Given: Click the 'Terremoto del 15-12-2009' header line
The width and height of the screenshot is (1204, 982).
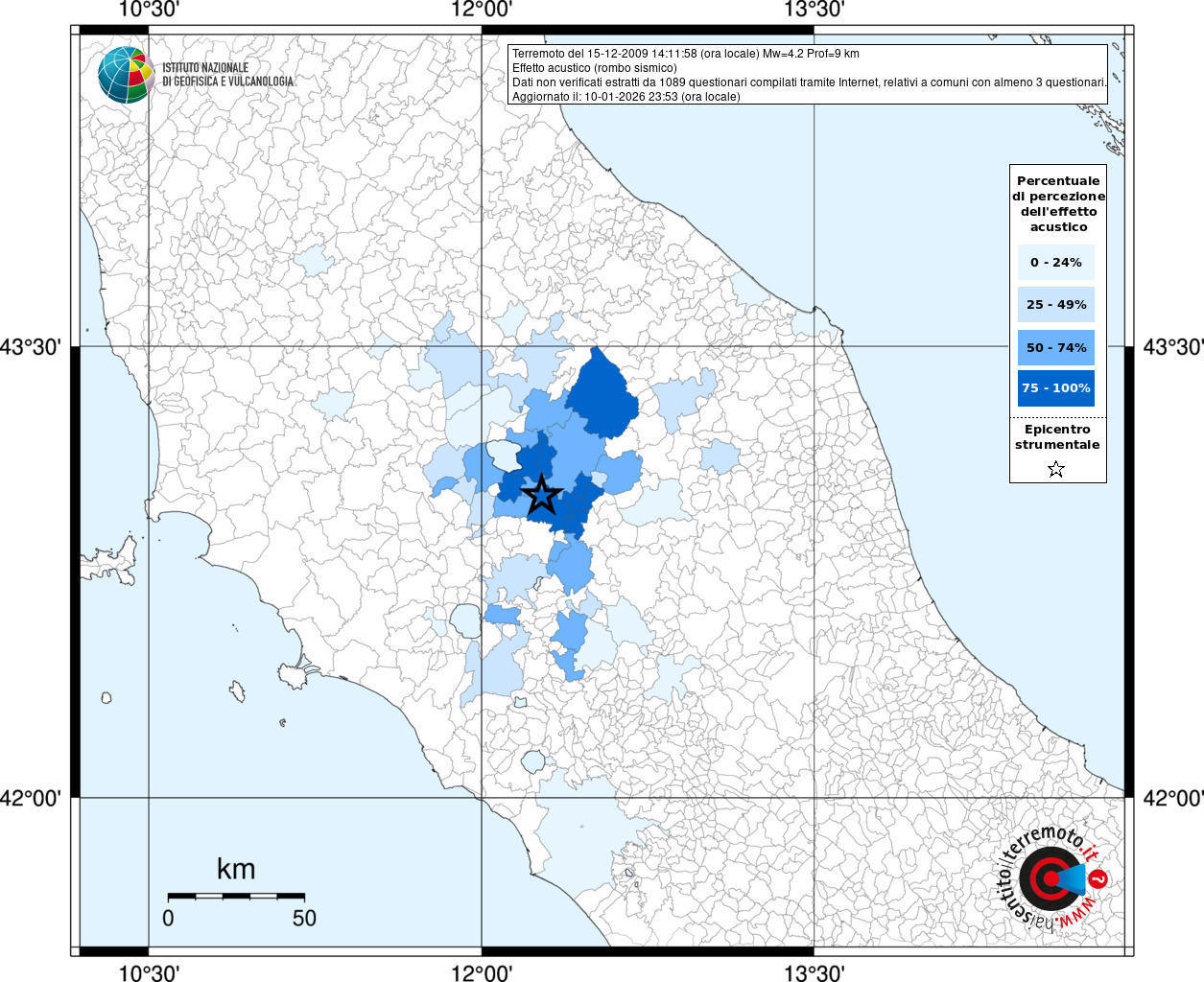Looking at the screenshot, I should (x=685, y=54).
